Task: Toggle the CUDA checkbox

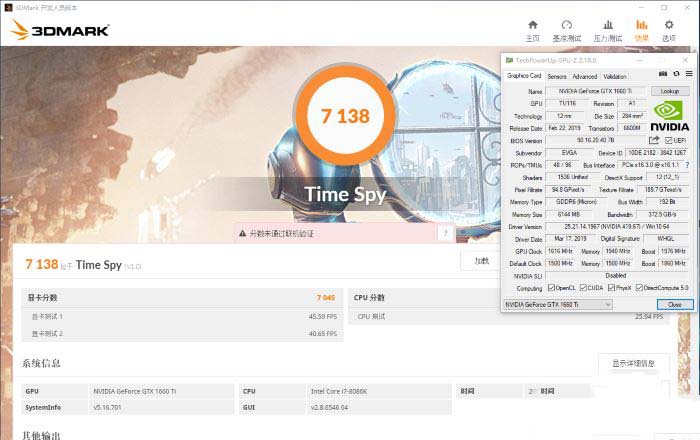Action: [x=583, y=288]
